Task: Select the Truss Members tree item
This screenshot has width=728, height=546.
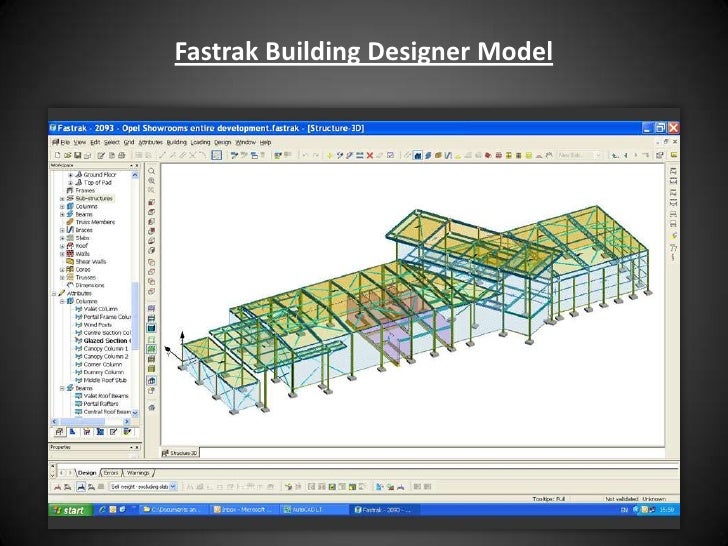Action: click(95, 222)
